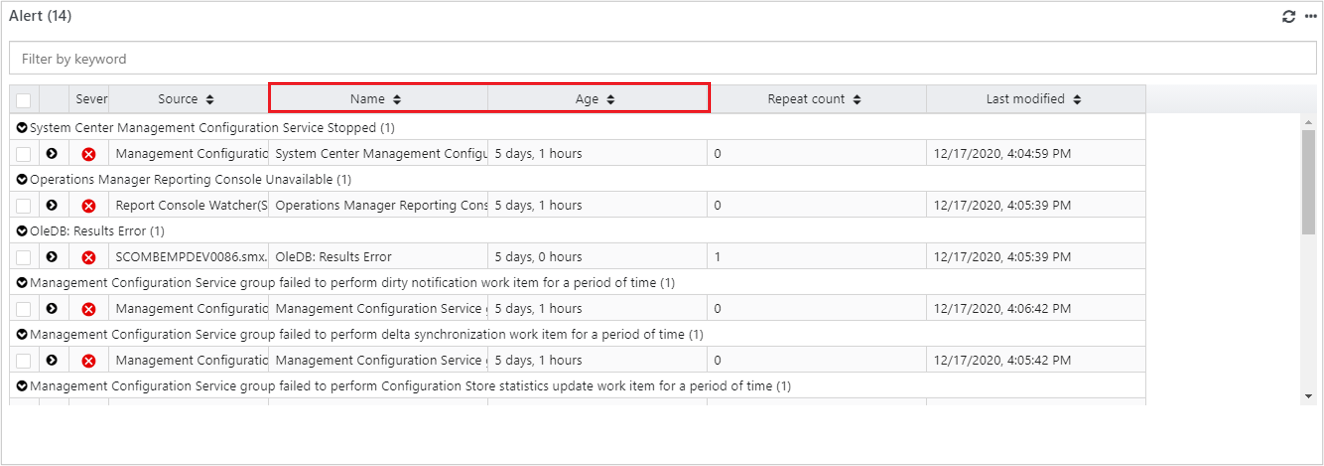
Task: Select the 12/17/2020, 4:06:42 PM cell
Action: (1036, 309)
